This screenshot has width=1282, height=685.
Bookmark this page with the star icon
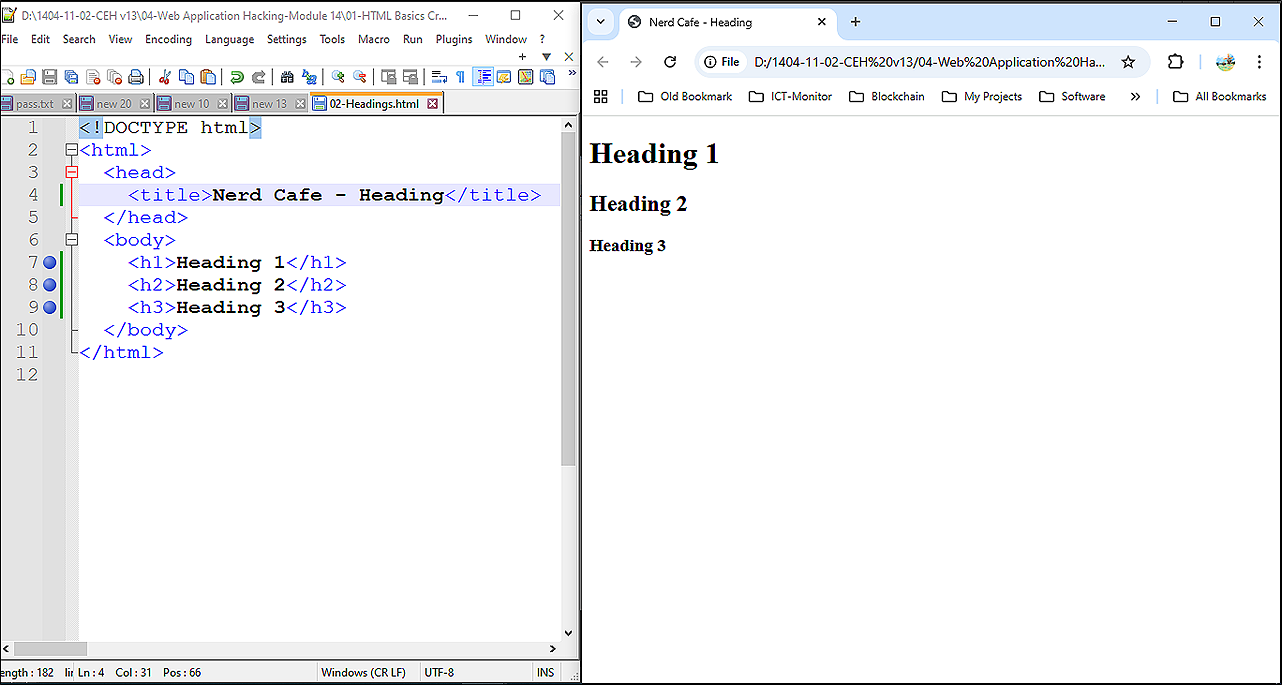click(1128, 62)
